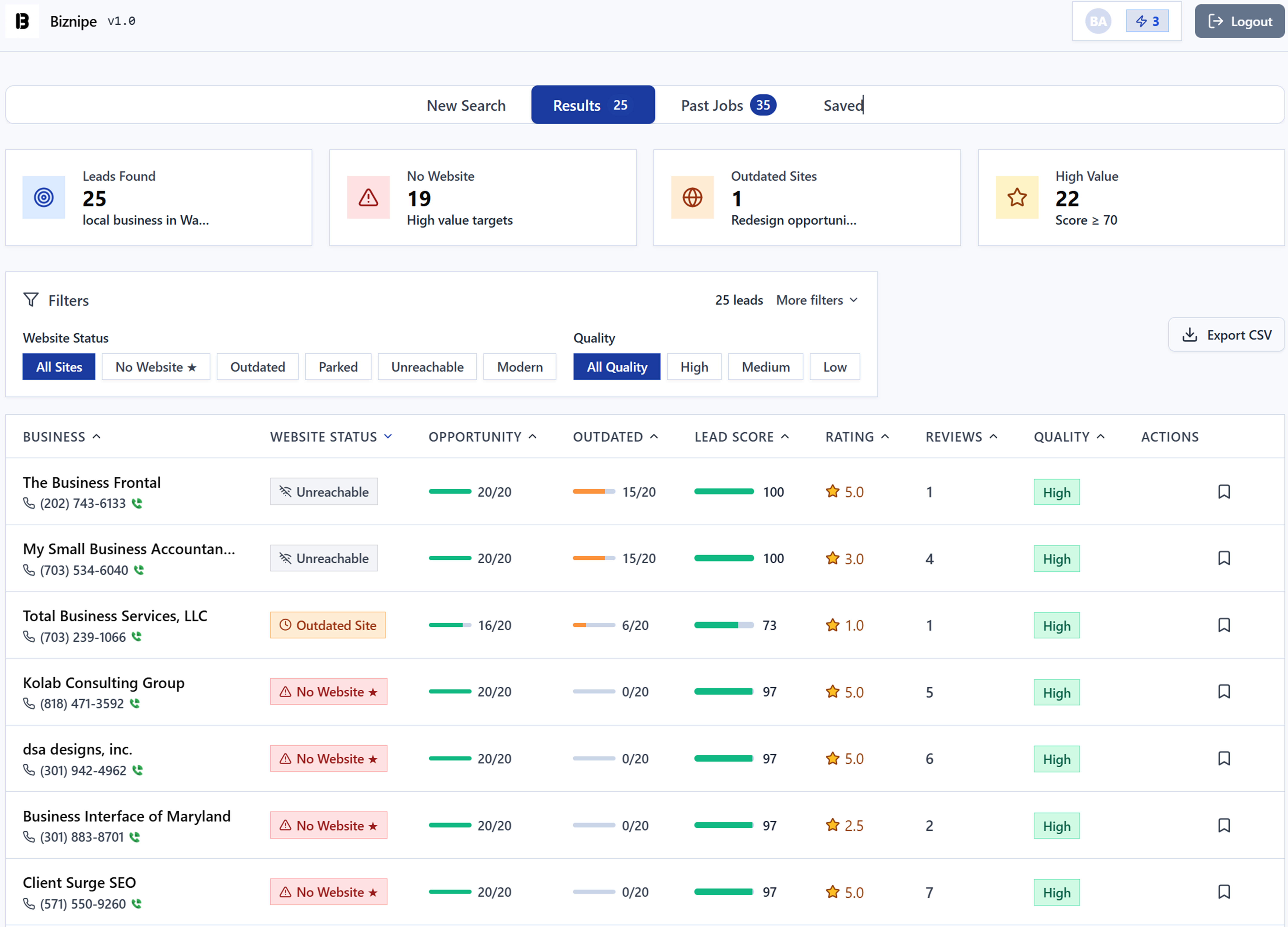1288x927 pixels.
Task: Click the rating star for Total Business Services
Action: pyautogui.click(x=832, y=625)
